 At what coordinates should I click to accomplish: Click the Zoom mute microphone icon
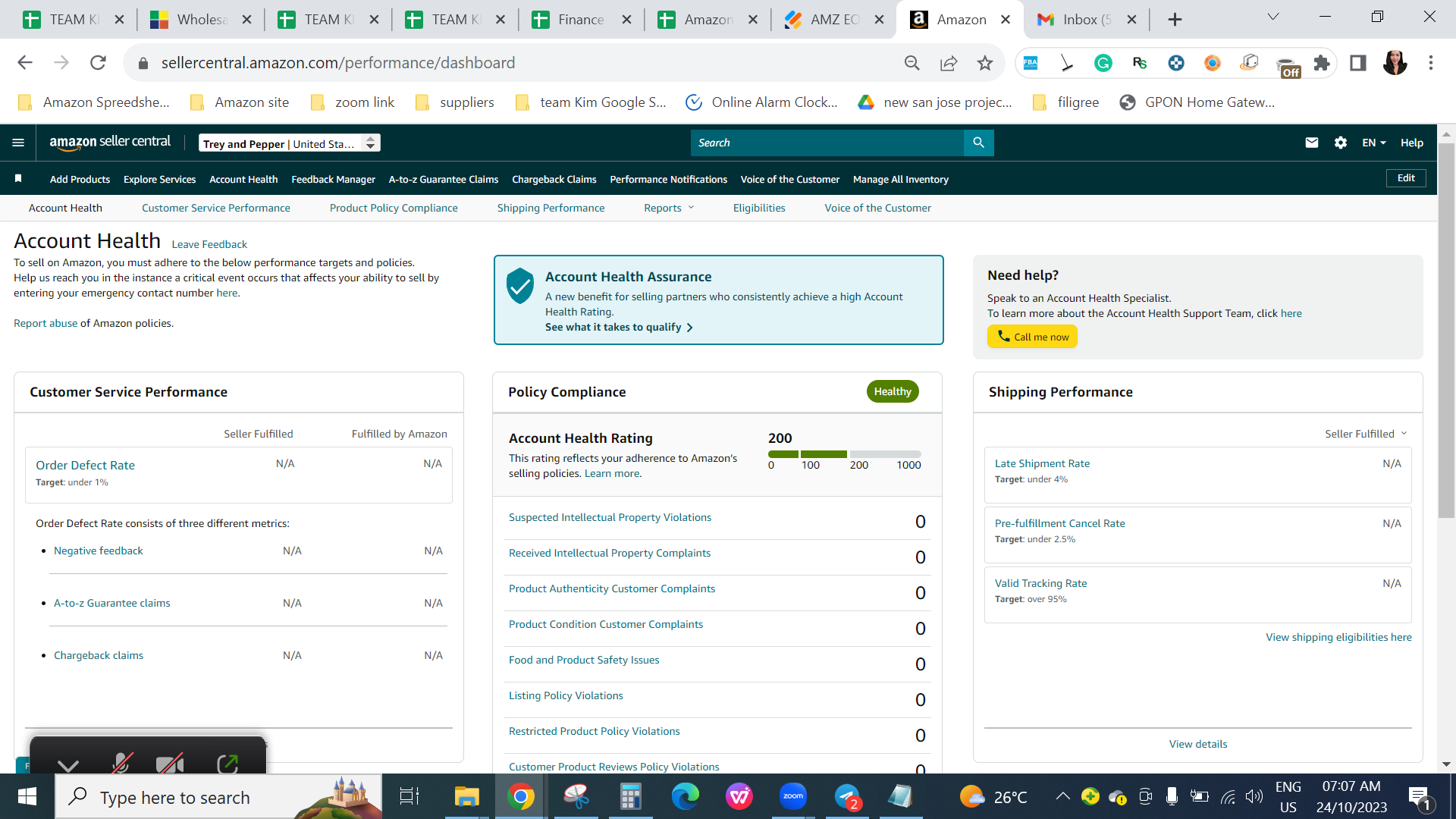[x=121, y=763]
